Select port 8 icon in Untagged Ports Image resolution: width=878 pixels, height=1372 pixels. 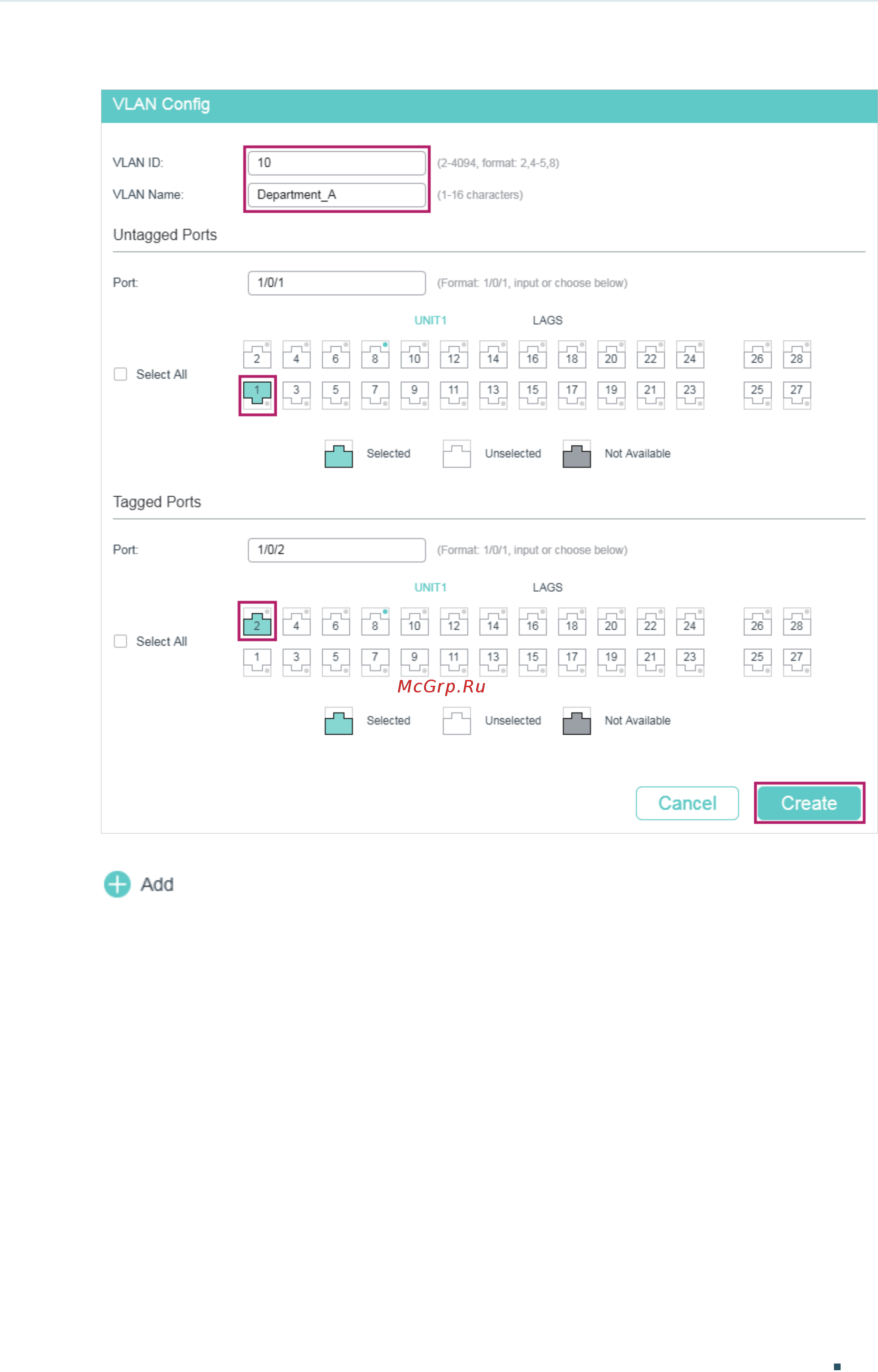[x=375, y=355]
